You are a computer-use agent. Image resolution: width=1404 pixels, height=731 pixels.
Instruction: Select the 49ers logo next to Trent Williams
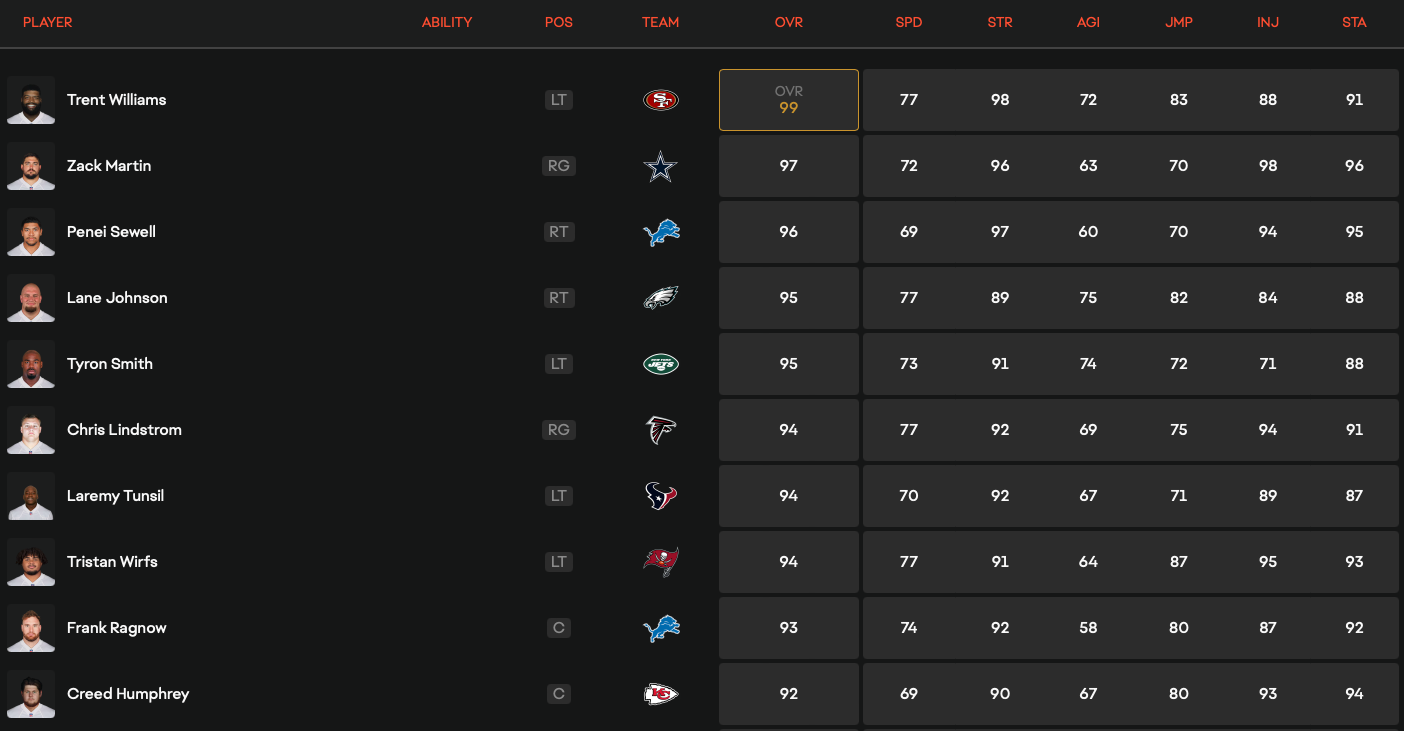(660, 99)
